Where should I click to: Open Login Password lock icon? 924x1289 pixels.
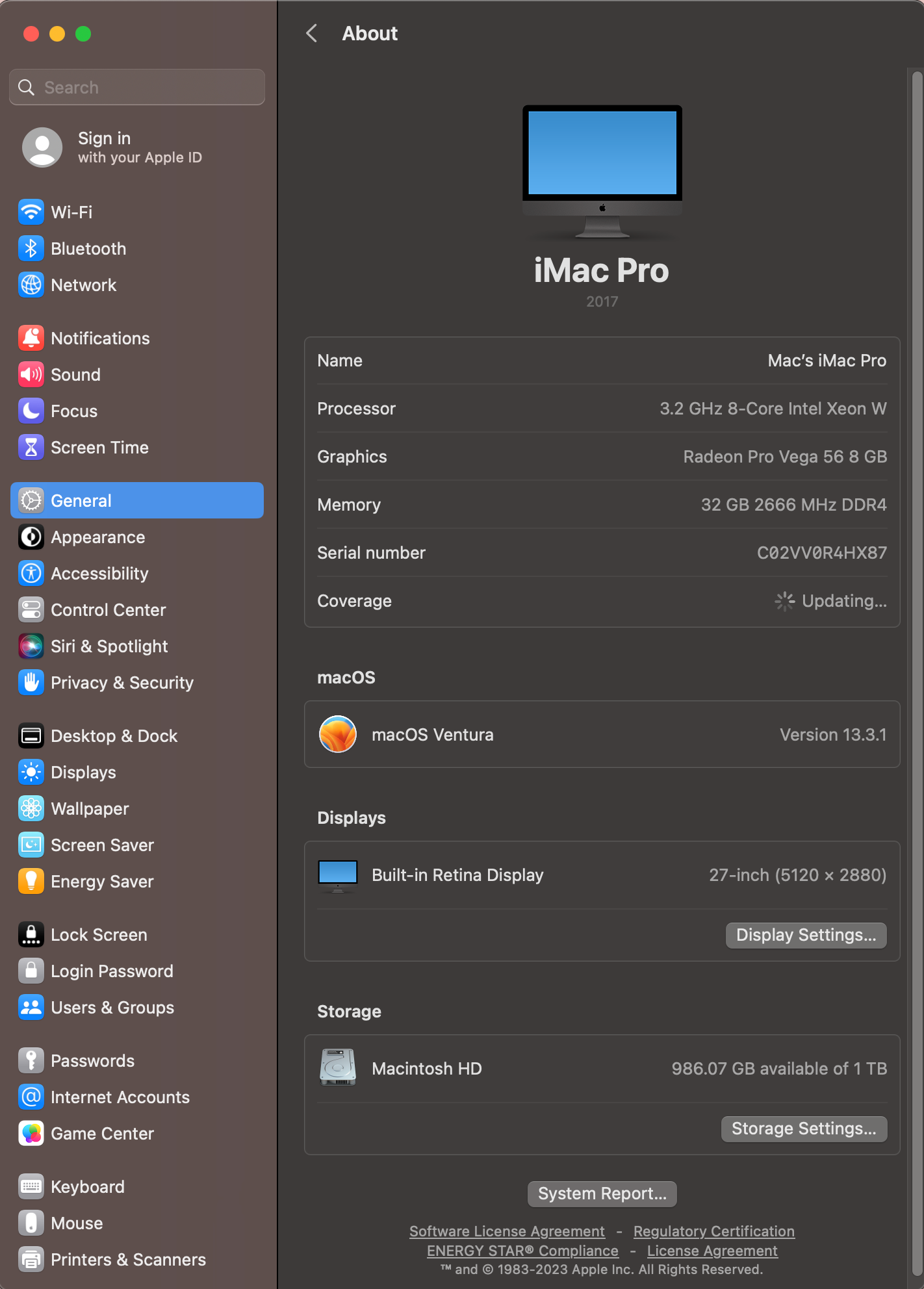[x=31, y=971]
